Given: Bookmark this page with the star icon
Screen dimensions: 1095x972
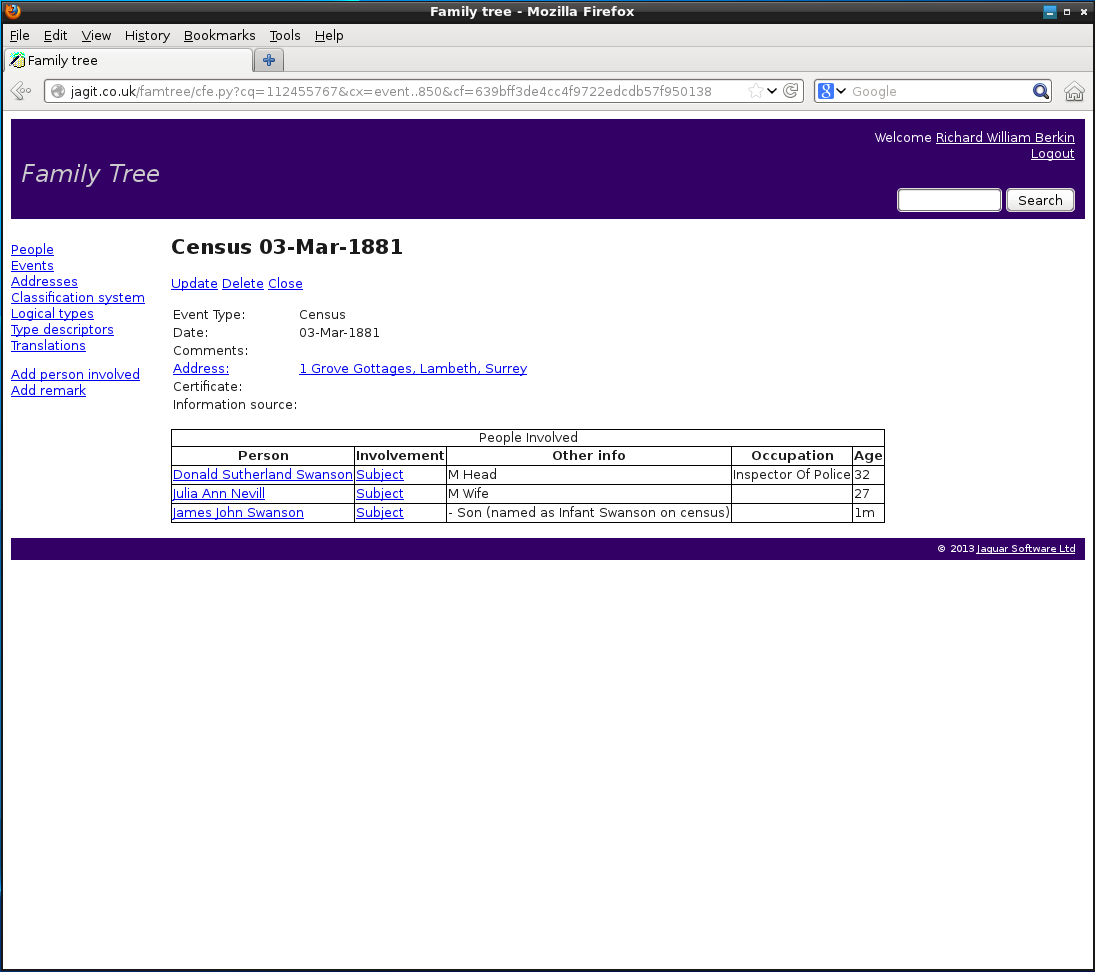Looking at the screenshot, I should click(x=756, y=91).
